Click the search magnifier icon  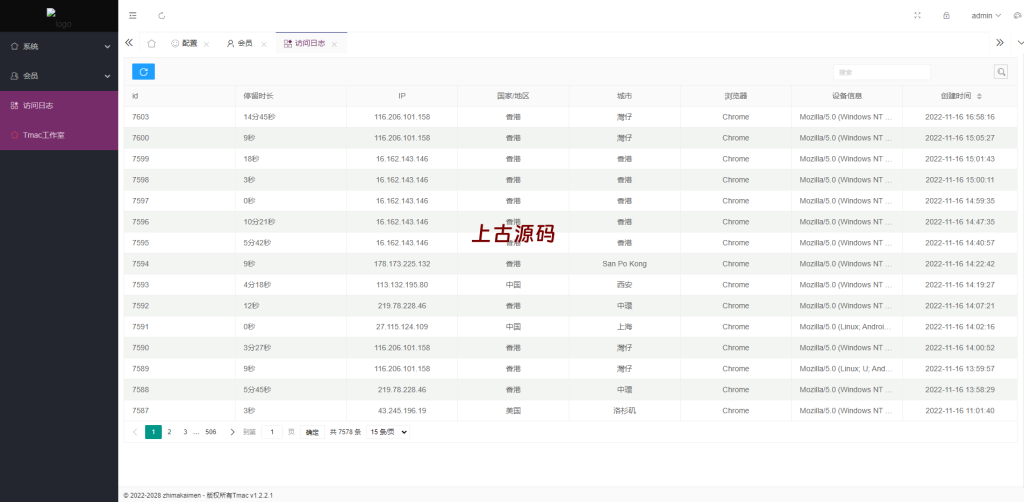(x=1000, y=72)
